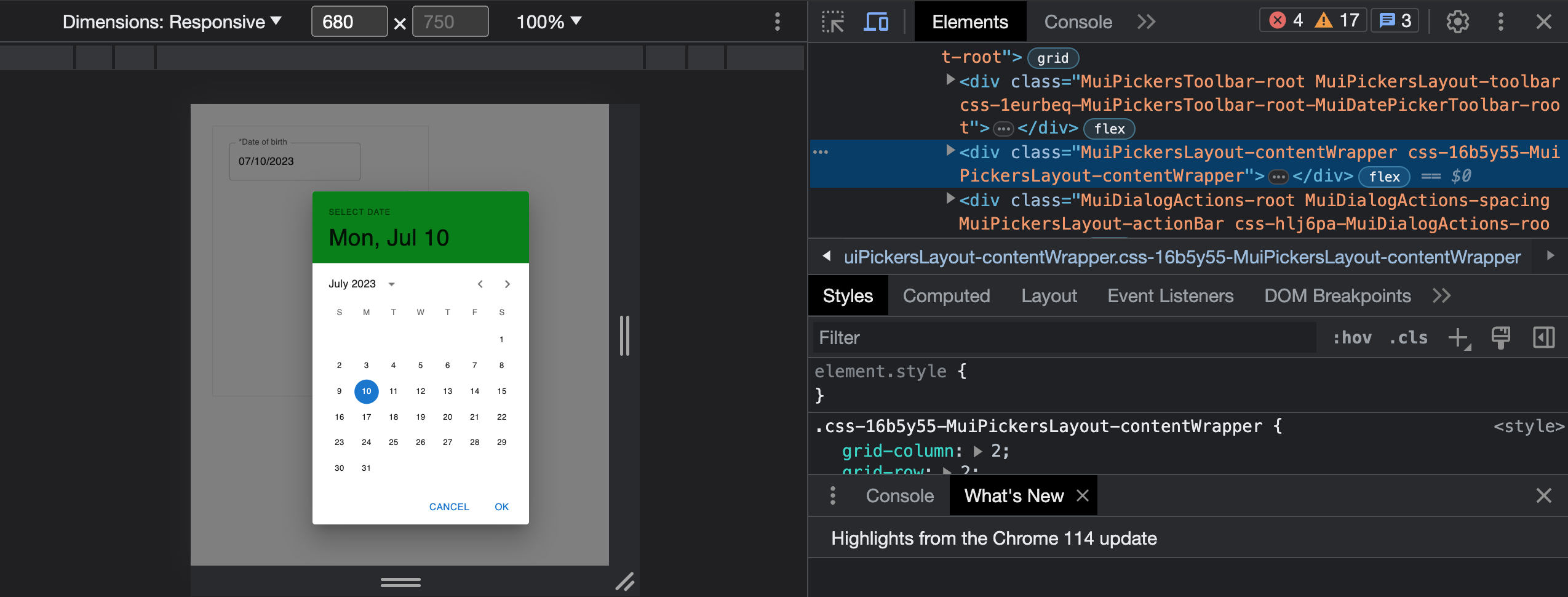The width and height of the screenshot is (1568, 597).
Task: Grab the right viewport resize handle
Action: [x=624, y=335]
